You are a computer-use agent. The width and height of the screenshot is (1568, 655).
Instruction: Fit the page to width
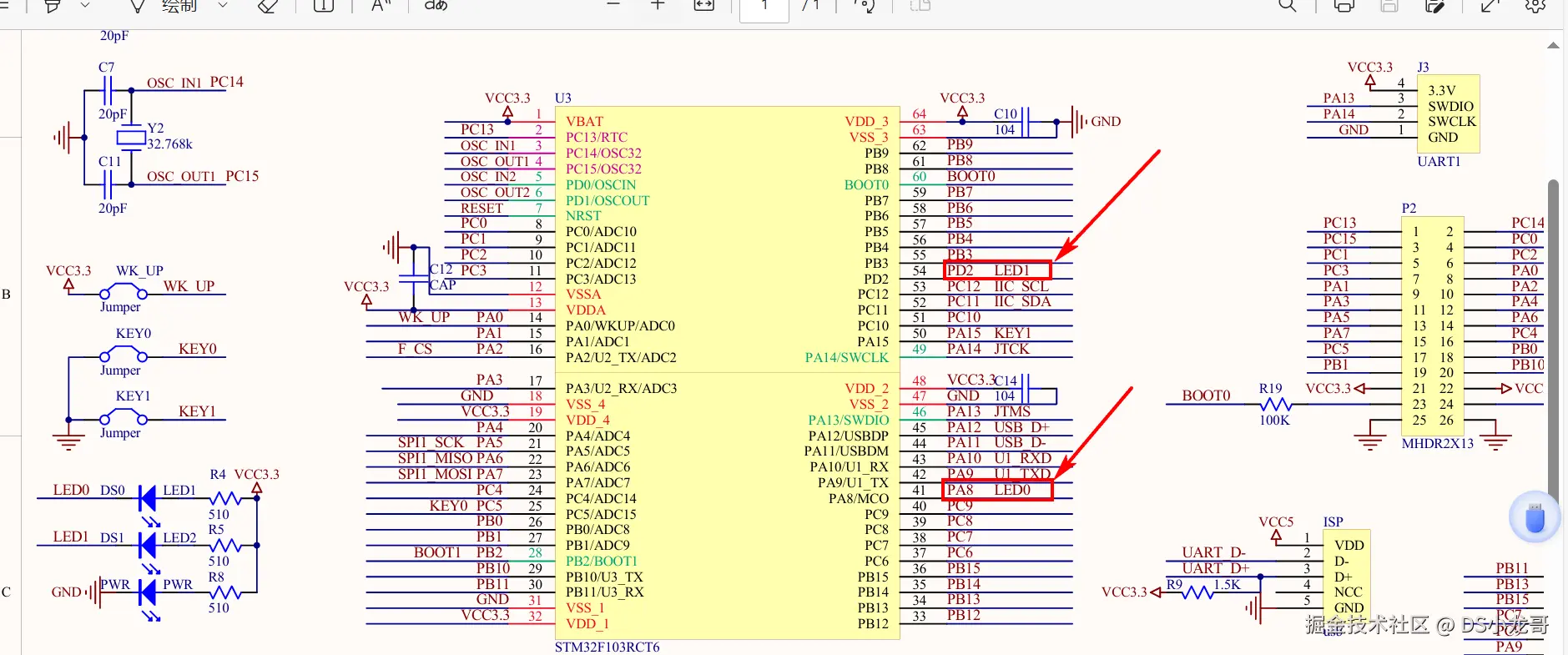(704, 6)
